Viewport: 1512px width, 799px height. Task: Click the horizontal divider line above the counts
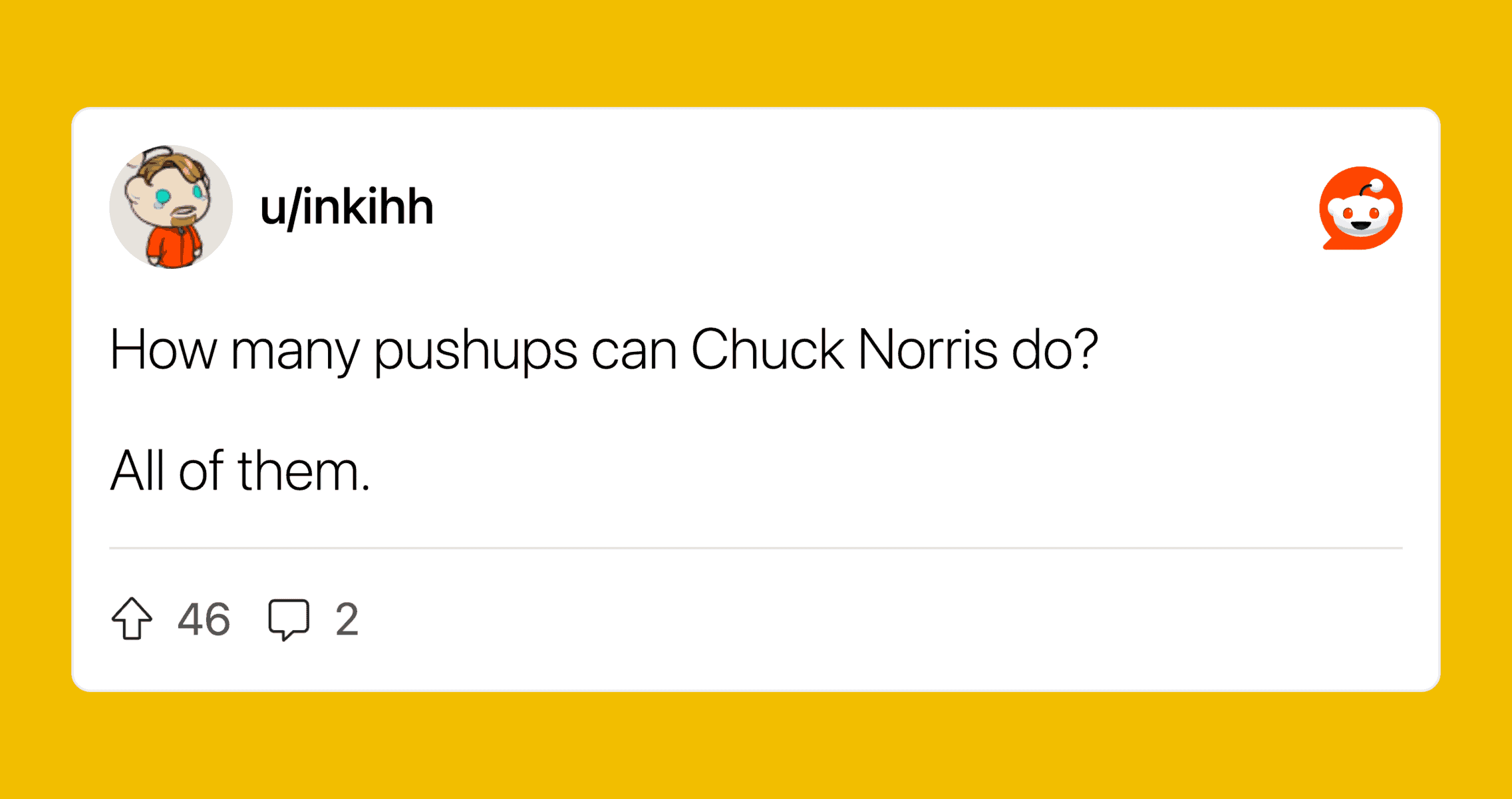coord(756,548)
